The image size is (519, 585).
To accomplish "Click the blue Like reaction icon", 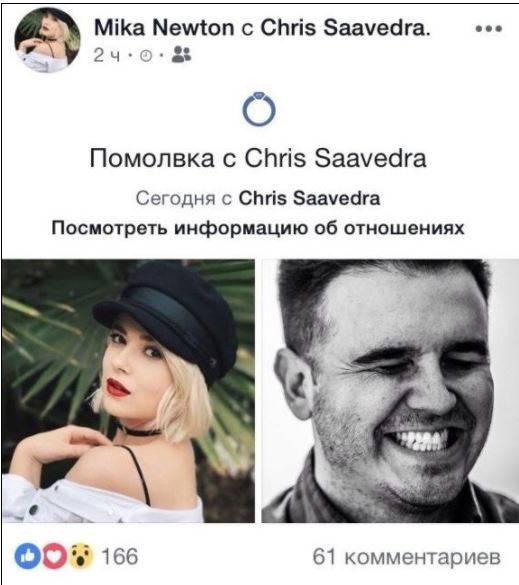I will [27, 556].
